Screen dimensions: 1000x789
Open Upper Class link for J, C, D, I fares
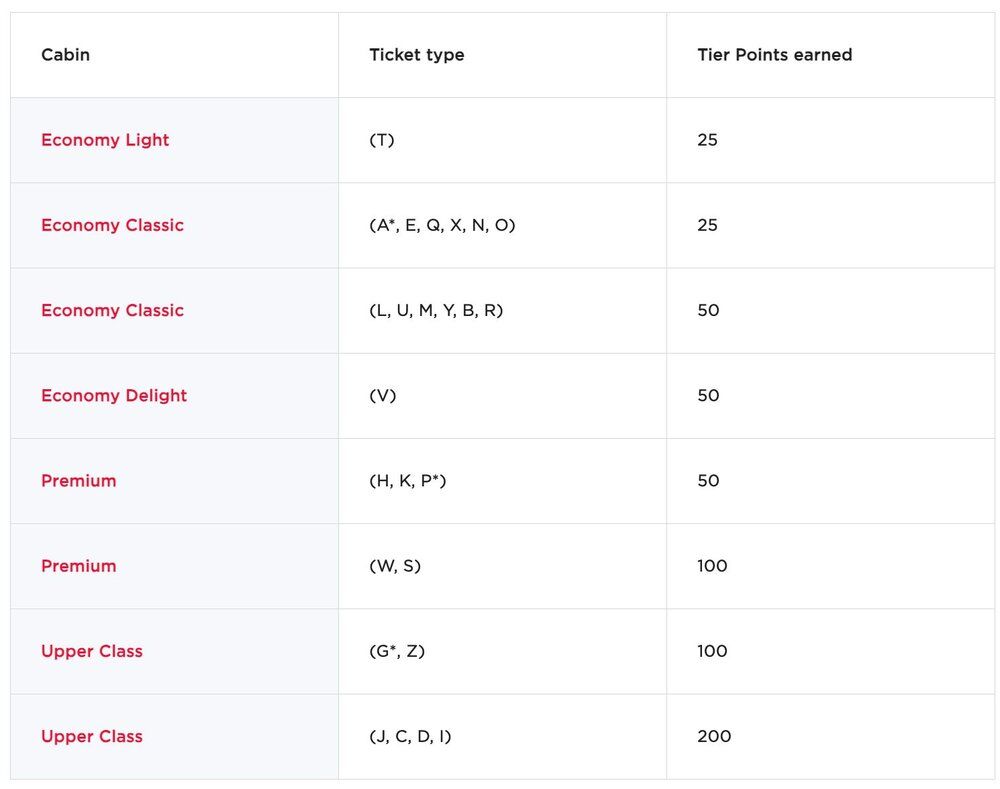pos(92,736)
